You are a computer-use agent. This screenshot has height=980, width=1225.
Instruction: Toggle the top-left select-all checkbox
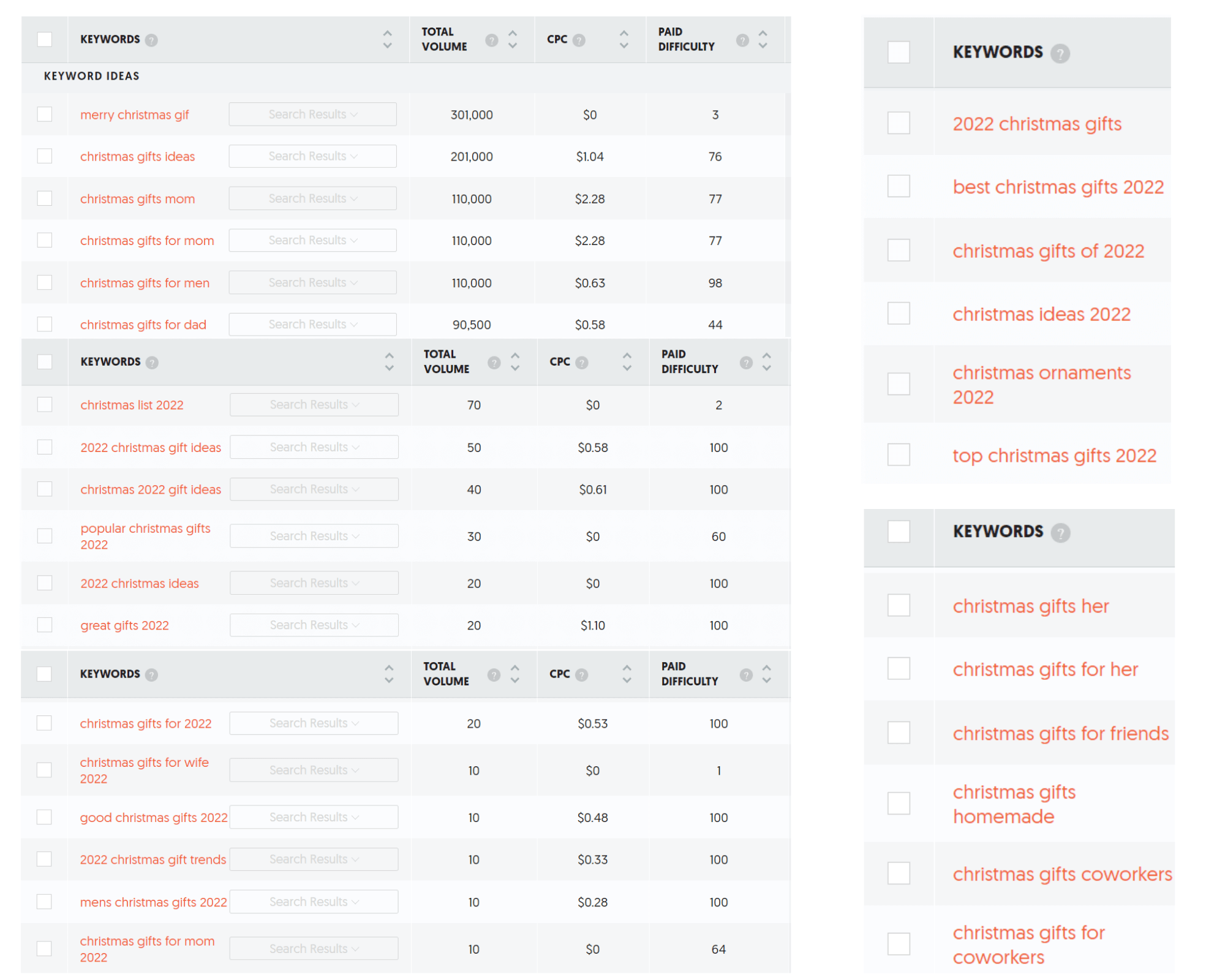44,38
